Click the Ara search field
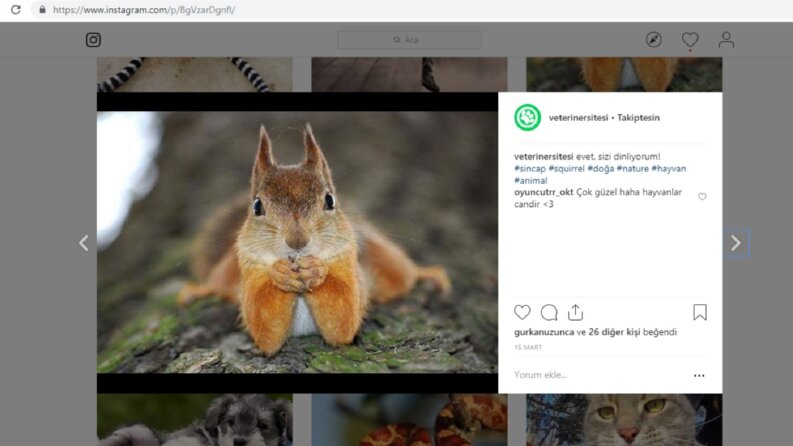793x446 pixels. [x=409, y=39]
